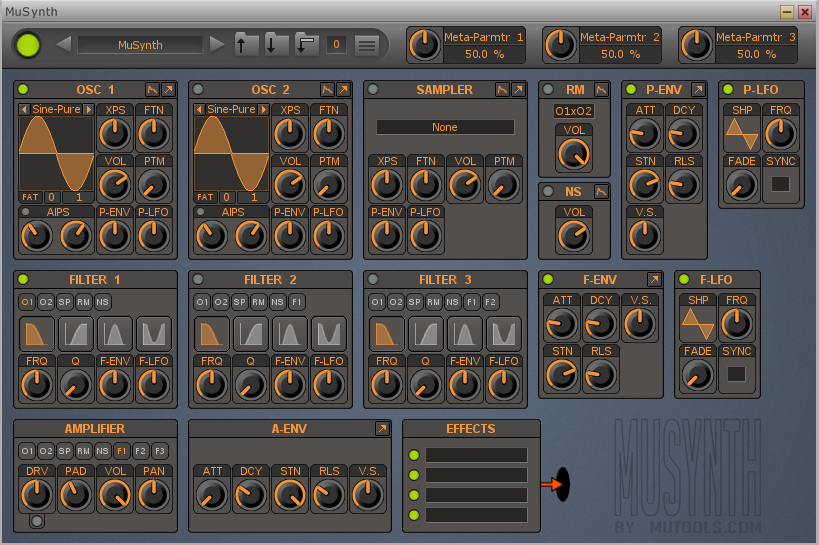
Task: Select FILTER 3 band-pass shape icon
Action: (465, 333)
